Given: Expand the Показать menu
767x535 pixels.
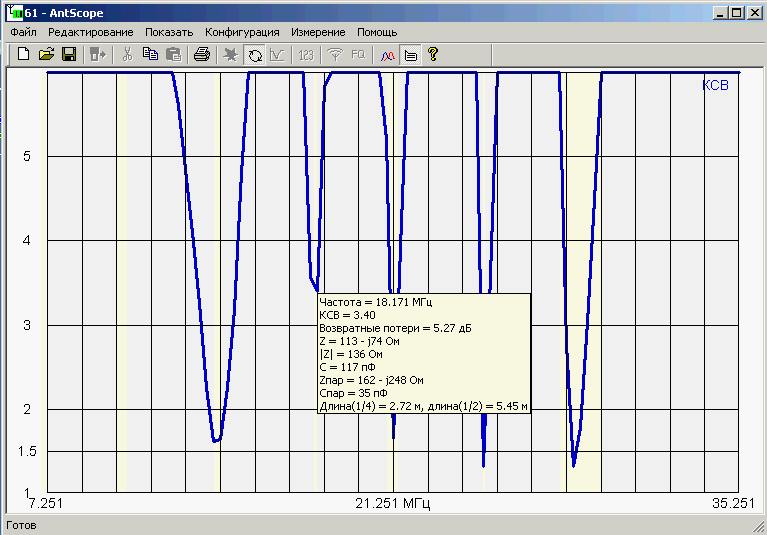Looking at the screenshot, I should pyautogui.click(x=168, y=32).
